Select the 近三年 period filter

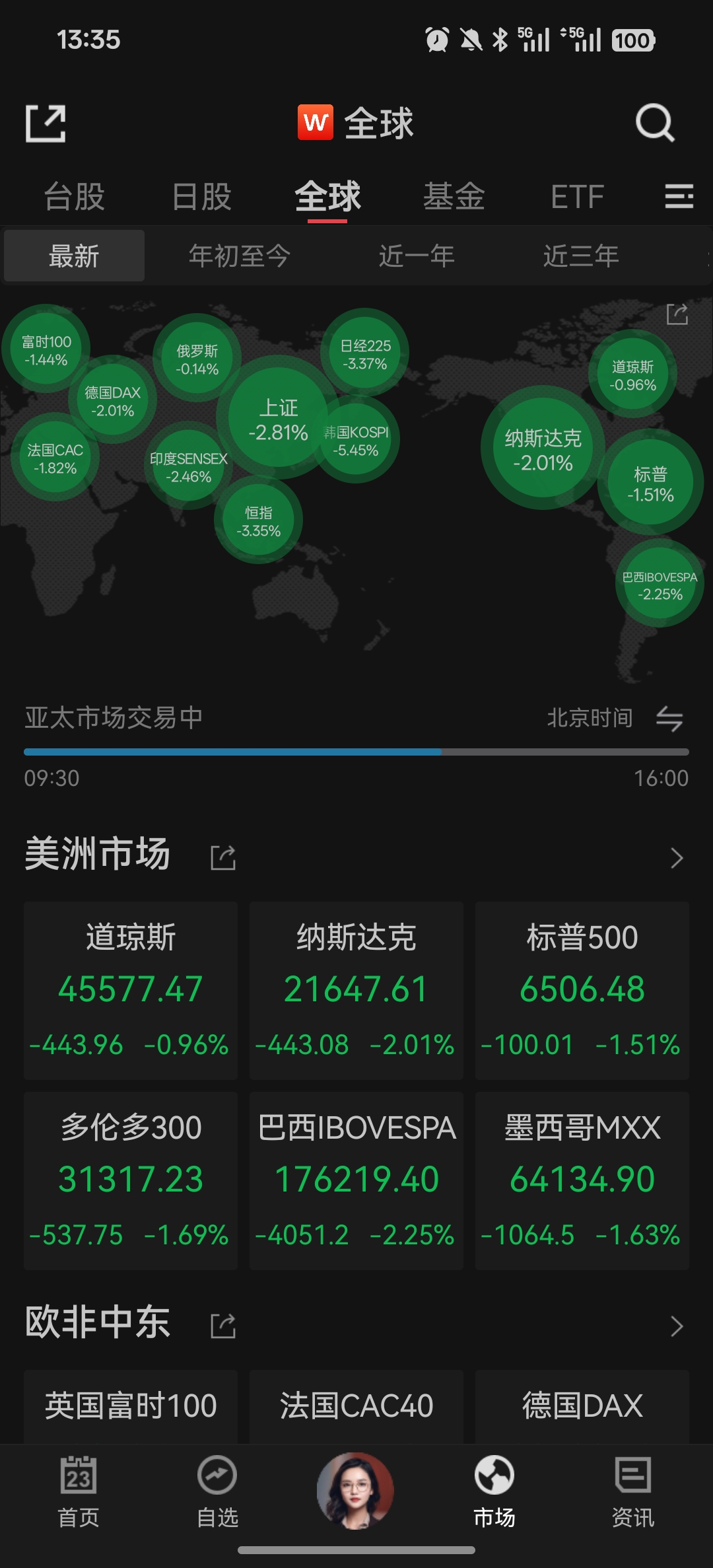tap(581, 256)
